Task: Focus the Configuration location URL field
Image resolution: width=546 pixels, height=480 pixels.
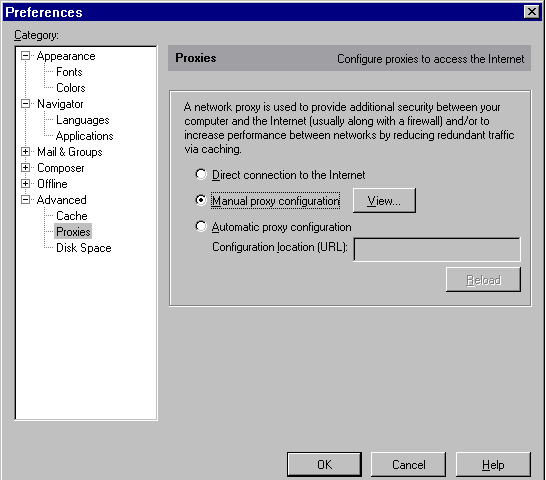Action: (437, 249)
